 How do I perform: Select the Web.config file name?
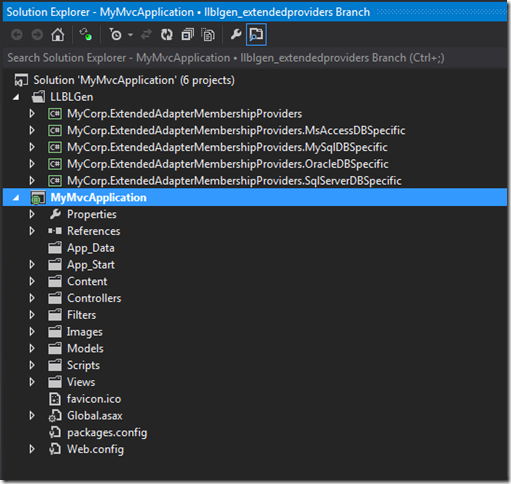coord(95,450)
